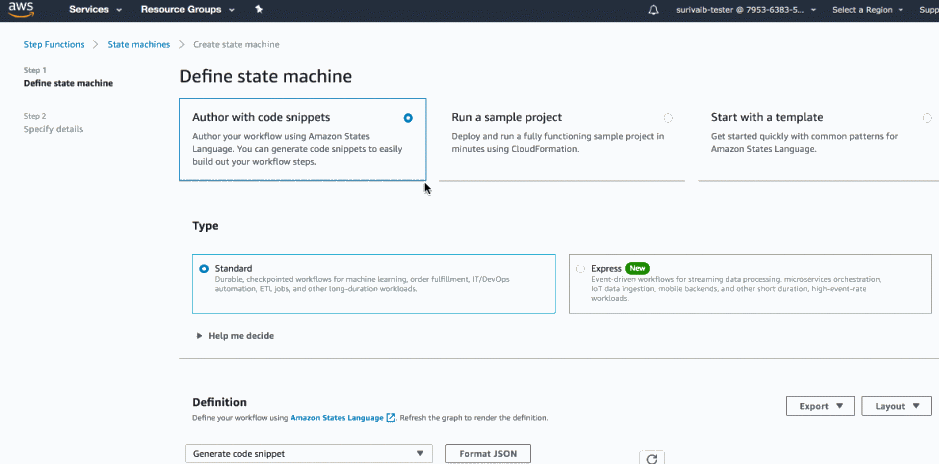
Task: Go to Step Functions breadcrumb
Action: tap(54, 44)
